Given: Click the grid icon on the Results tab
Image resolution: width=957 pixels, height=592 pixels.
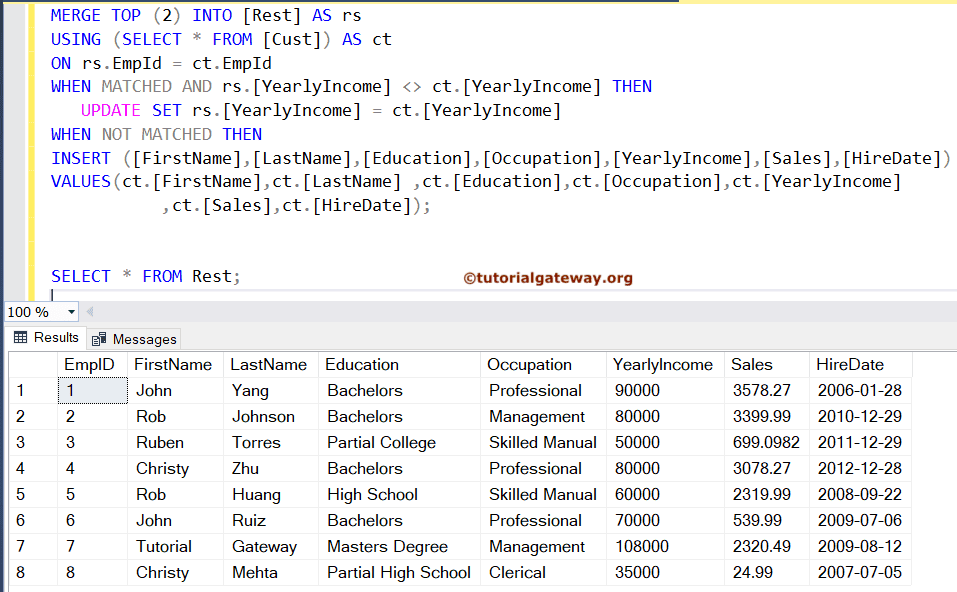Looking at the screenshot, I should 22,338.
